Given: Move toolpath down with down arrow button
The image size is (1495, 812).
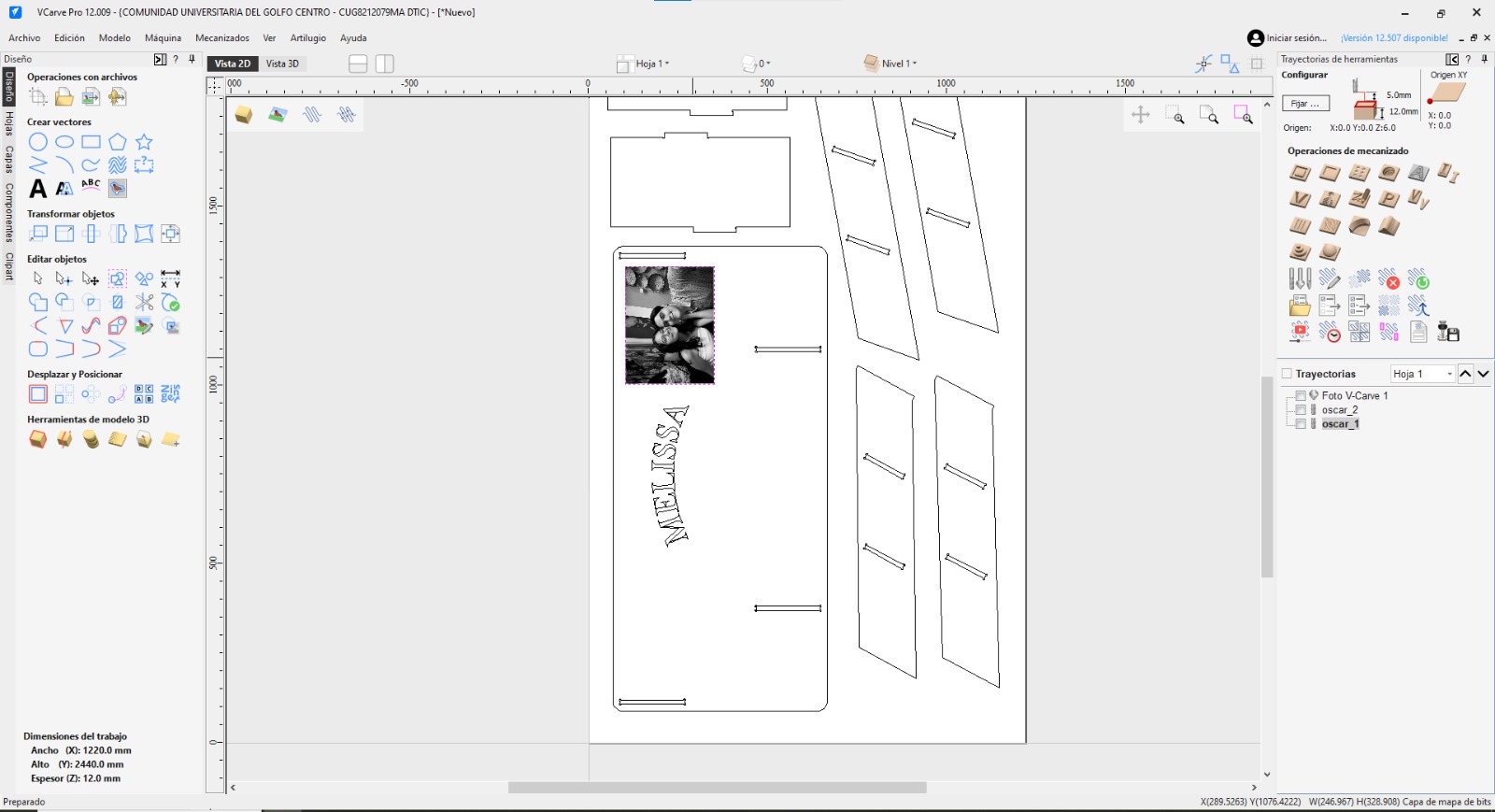Looking at the screenshot, I should click(x=1483, y=374).
